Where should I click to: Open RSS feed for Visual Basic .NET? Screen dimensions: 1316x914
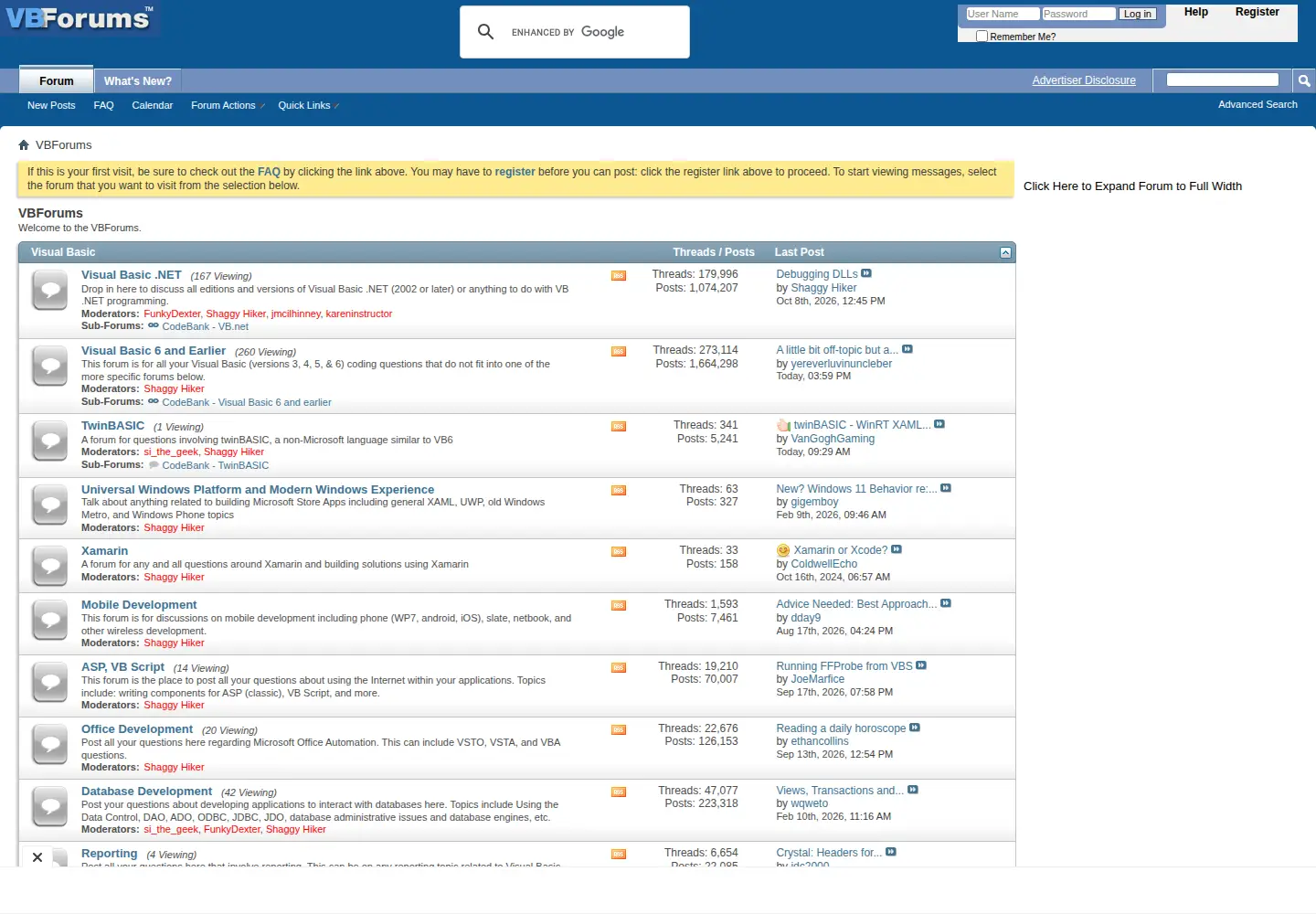tap(619, 276)
